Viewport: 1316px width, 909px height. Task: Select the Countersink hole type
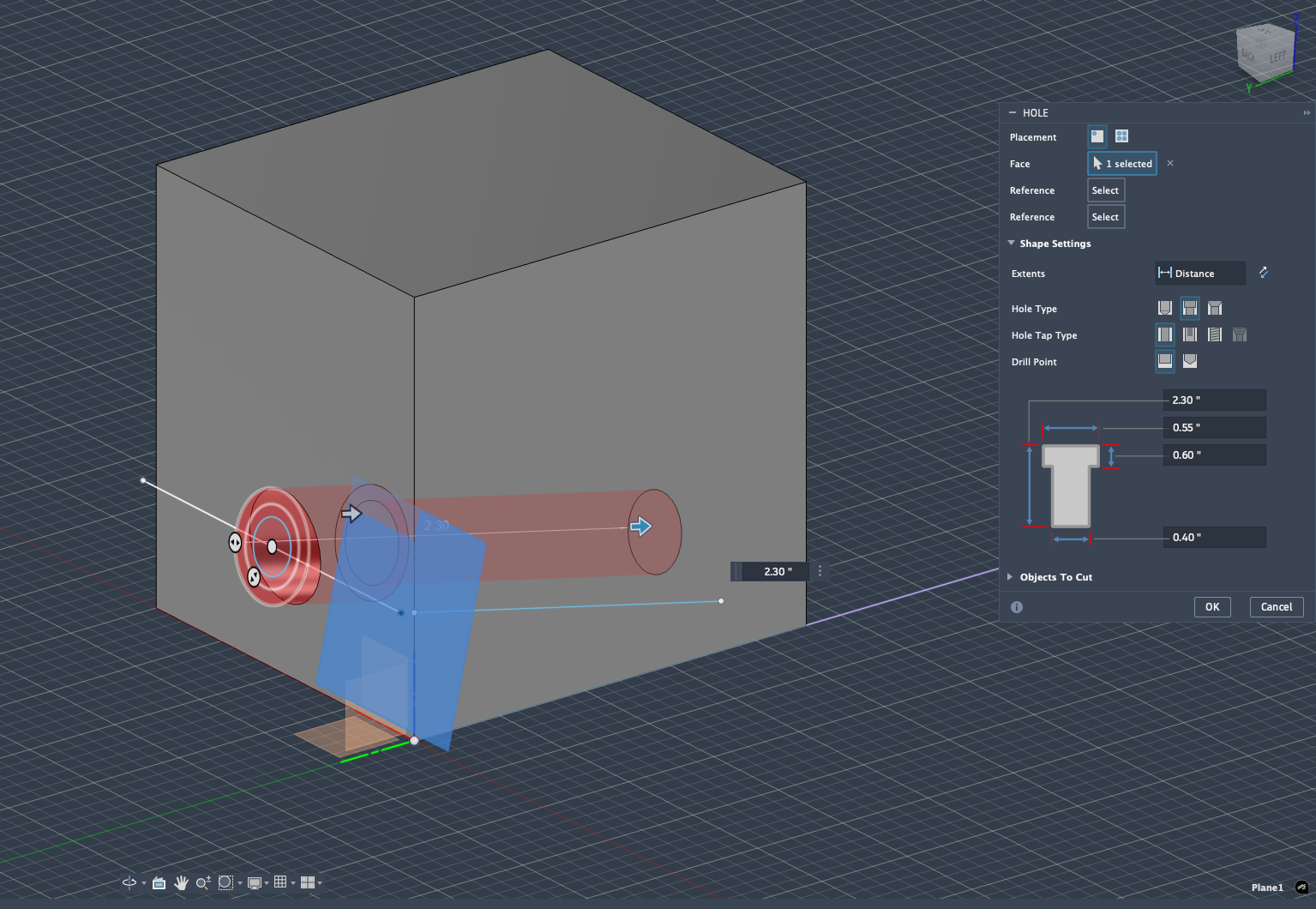tap(1215, 308)
